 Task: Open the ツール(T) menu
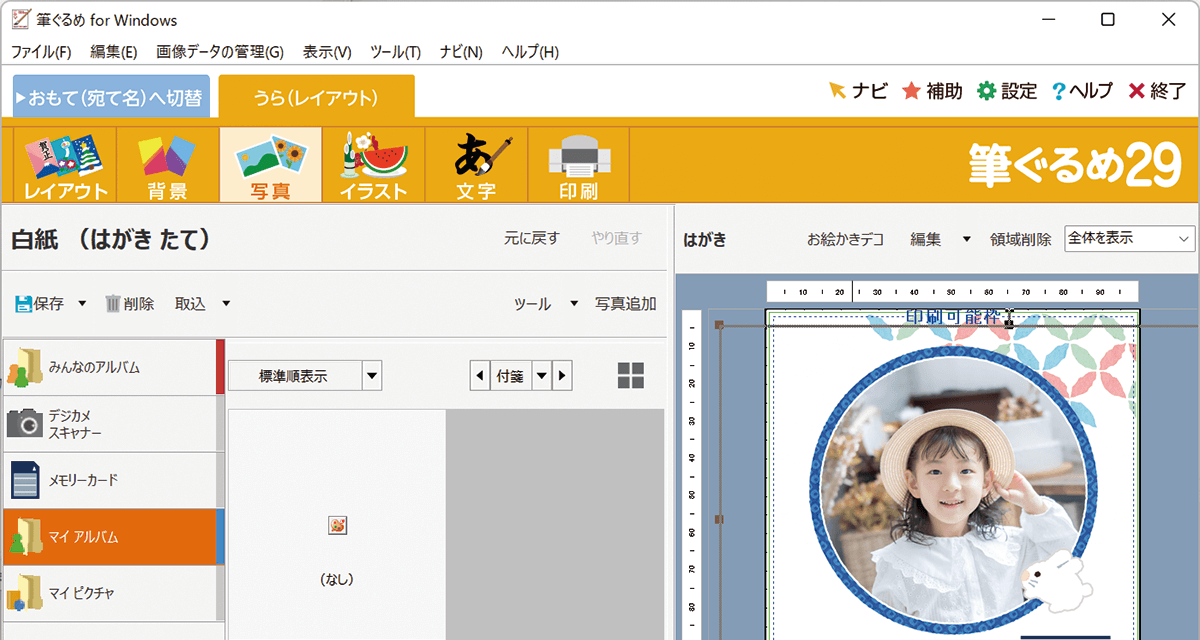click(x=395, y=52)
